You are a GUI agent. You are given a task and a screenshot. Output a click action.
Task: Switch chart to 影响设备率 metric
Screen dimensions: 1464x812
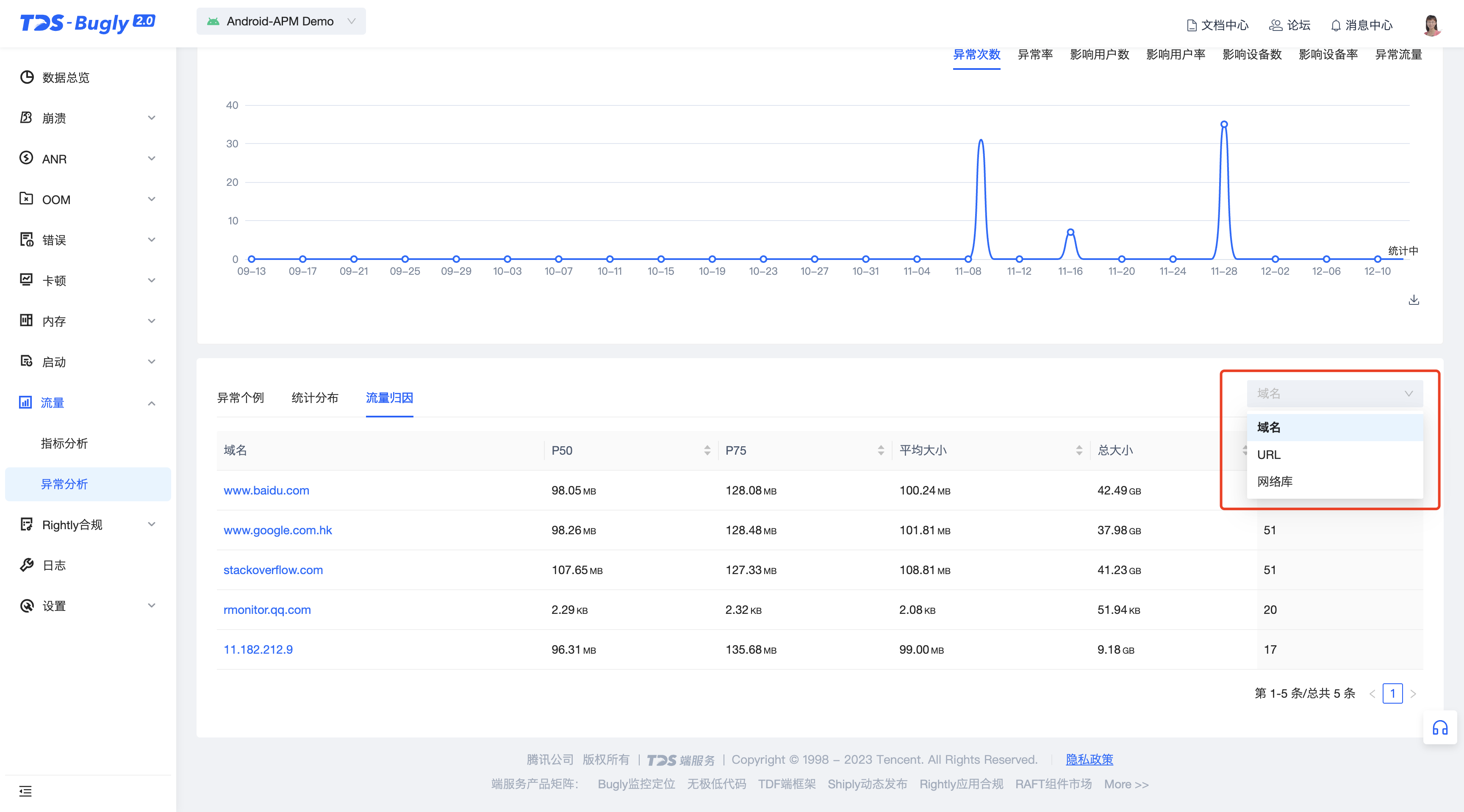coord(1328,55)
